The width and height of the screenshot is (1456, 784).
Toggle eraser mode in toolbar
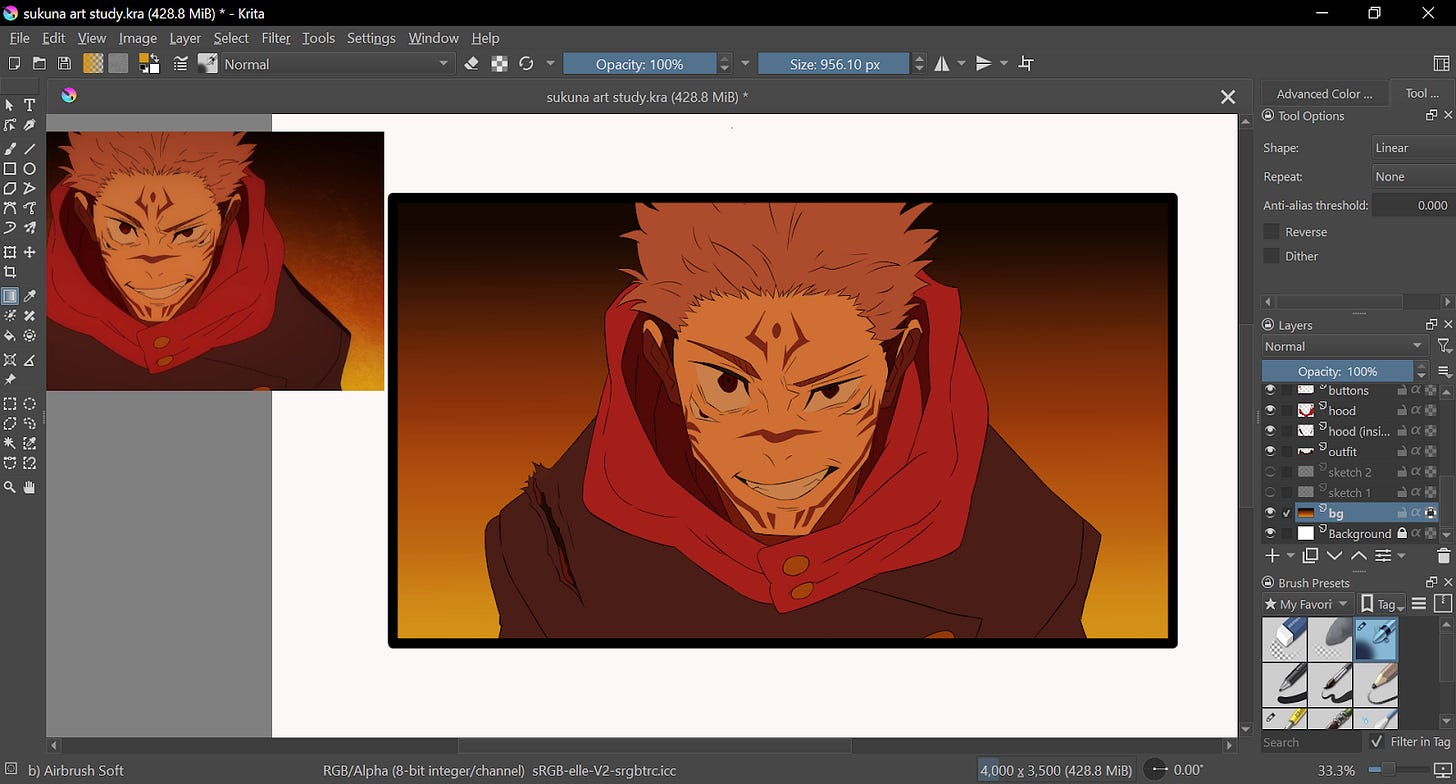tap(472, 64)
